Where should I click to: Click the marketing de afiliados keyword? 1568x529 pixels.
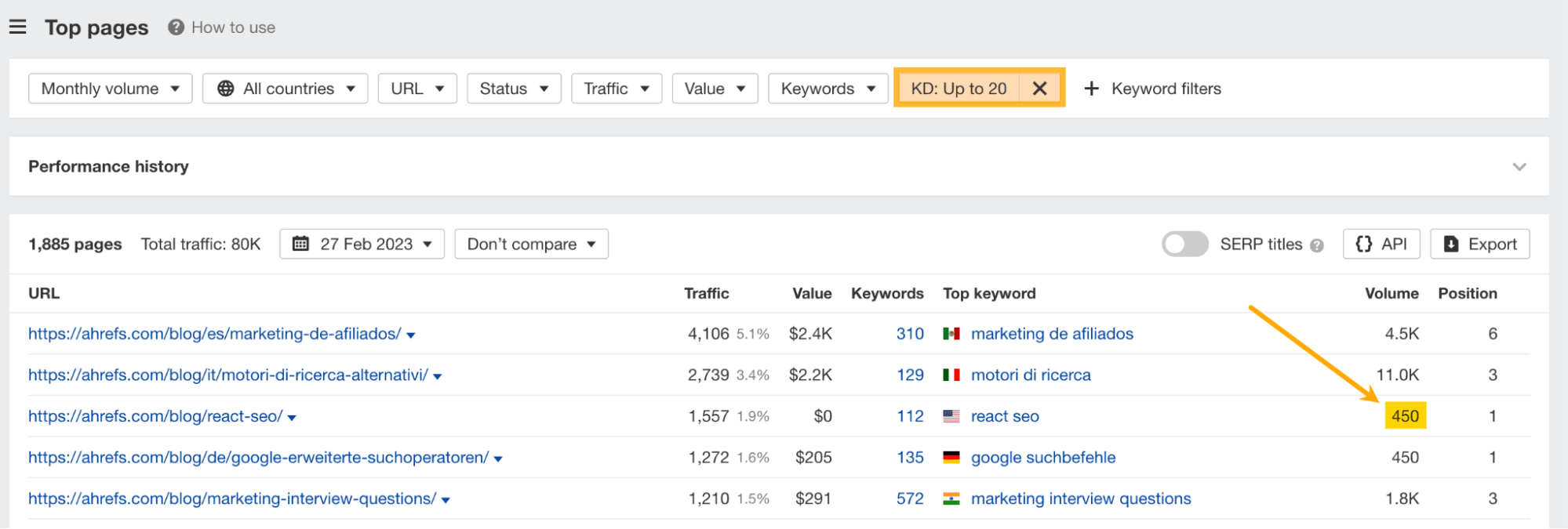tap(1052, 334)
